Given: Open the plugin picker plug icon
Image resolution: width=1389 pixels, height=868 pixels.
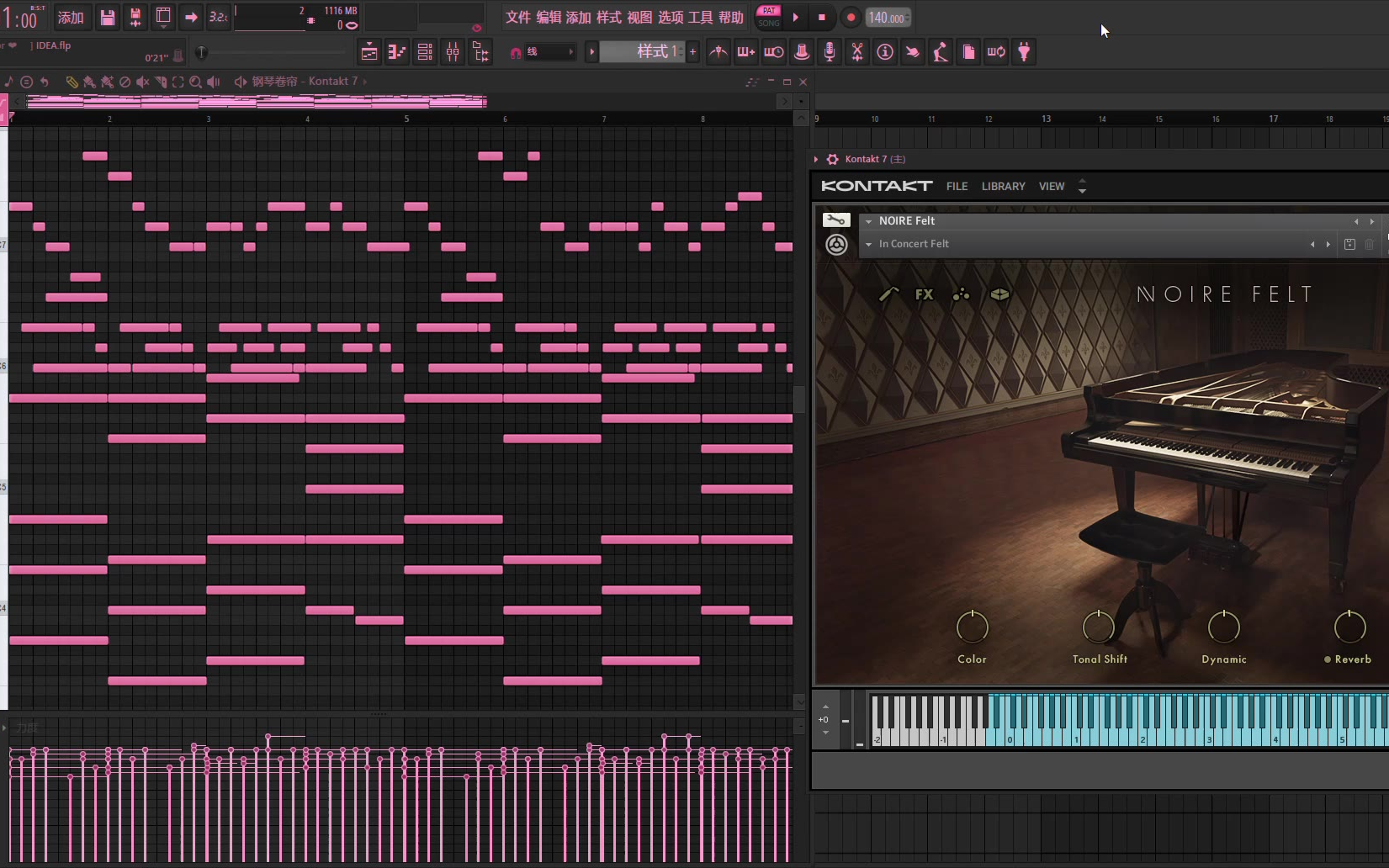Looking at the screenshot, I should pyautogui.click(x=1024, y=52).
